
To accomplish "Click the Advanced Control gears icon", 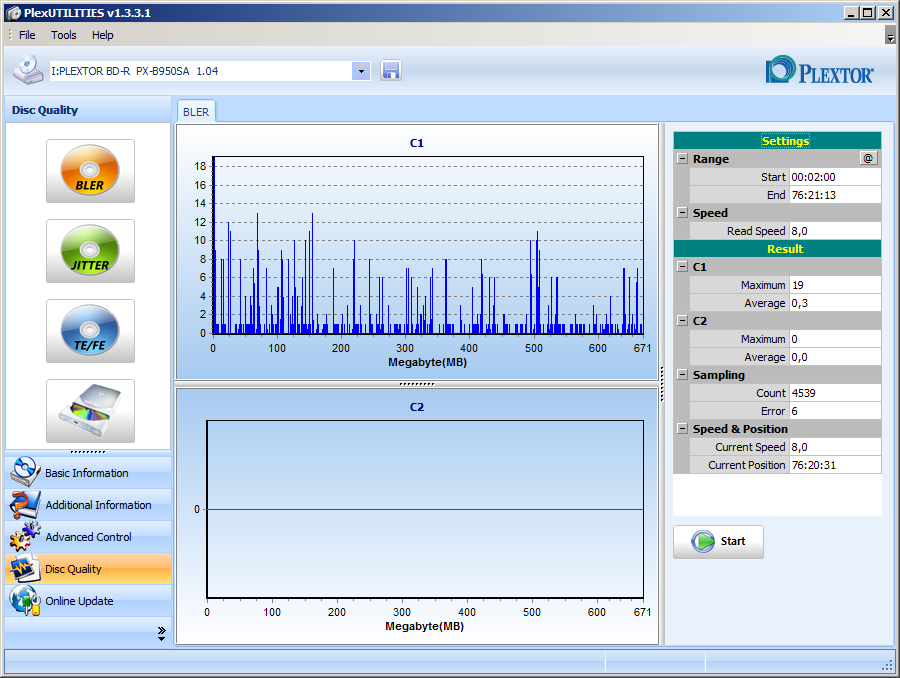I will (25, 536).
